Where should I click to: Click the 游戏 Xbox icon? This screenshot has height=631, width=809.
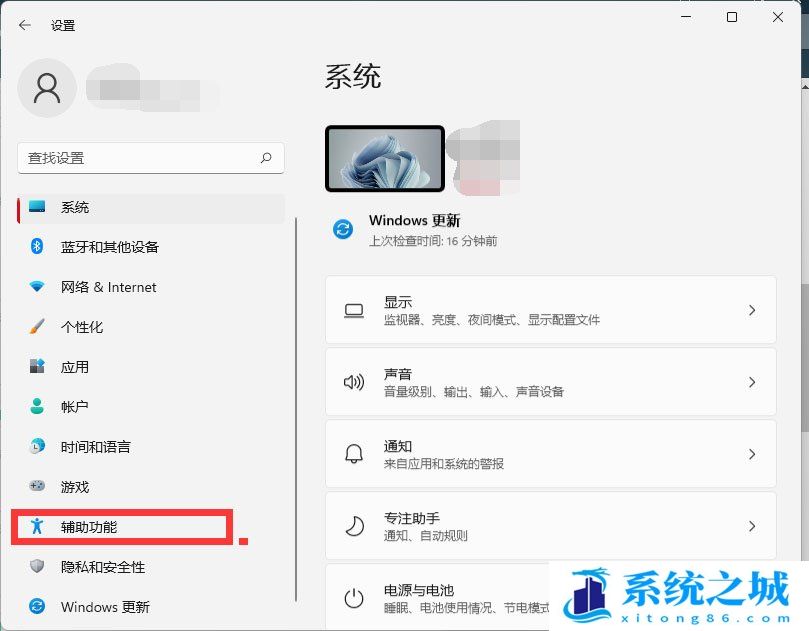[36, 487]
